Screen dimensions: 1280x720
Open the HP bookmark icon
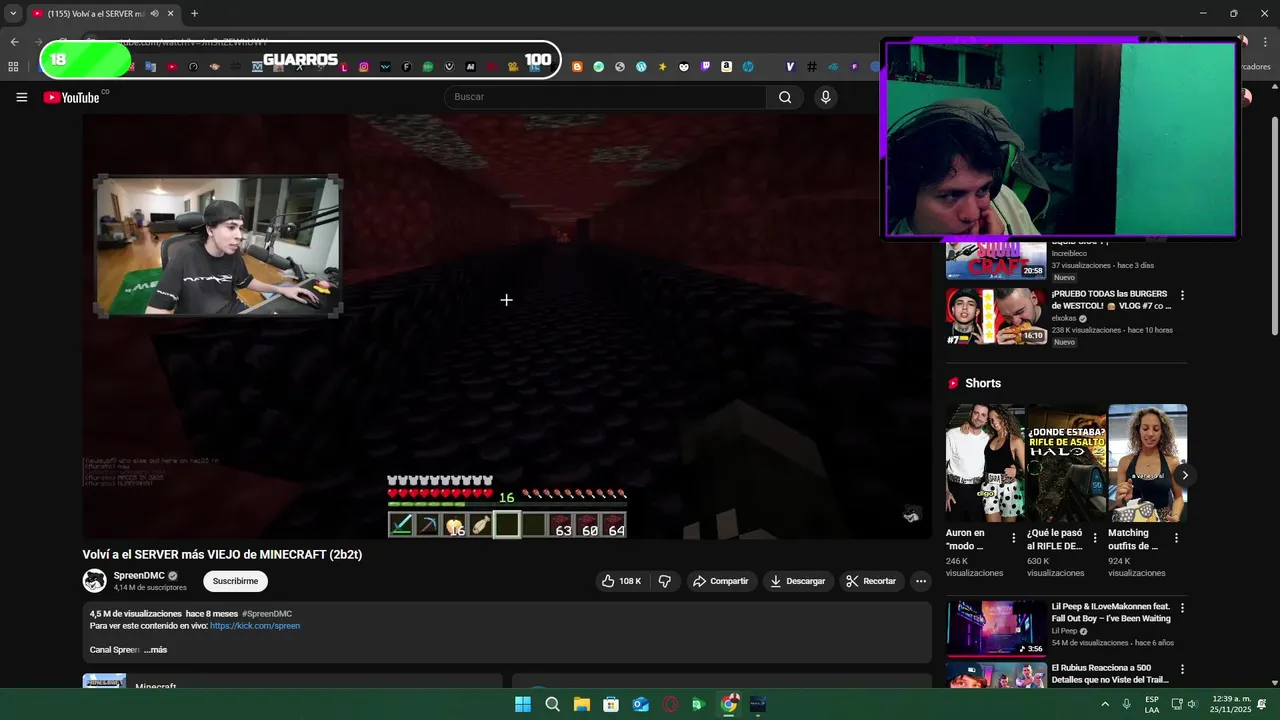click(748, 67)
